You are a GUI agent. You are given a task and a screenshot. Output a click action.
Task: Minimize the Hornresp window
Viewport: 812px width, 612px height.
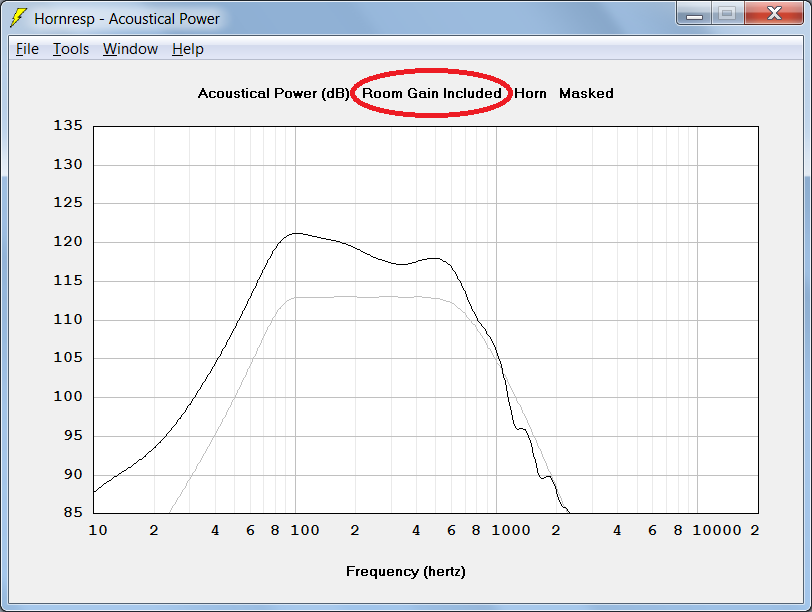pos(694,13)
